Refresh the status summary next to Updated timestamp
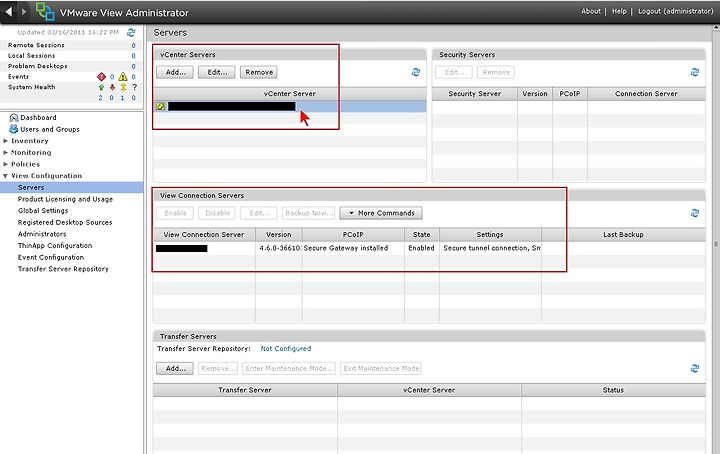The height and width of the screenshot is (454, 720). click(131, 32)
